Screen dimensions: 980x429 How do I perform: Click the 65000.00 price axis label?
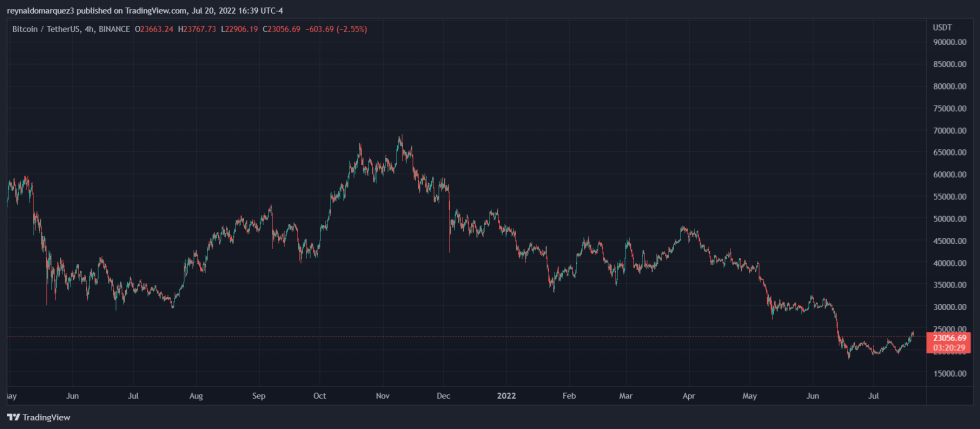pos(950,153)
